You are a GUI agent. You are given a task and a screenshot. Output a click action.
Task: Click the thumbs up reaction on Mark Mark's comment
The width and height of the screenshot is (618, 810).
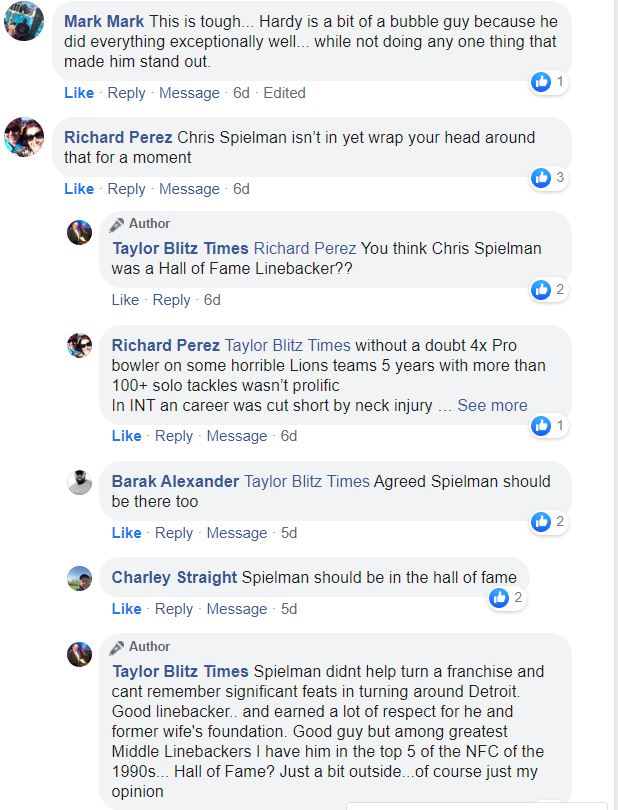tap(540, 82)
